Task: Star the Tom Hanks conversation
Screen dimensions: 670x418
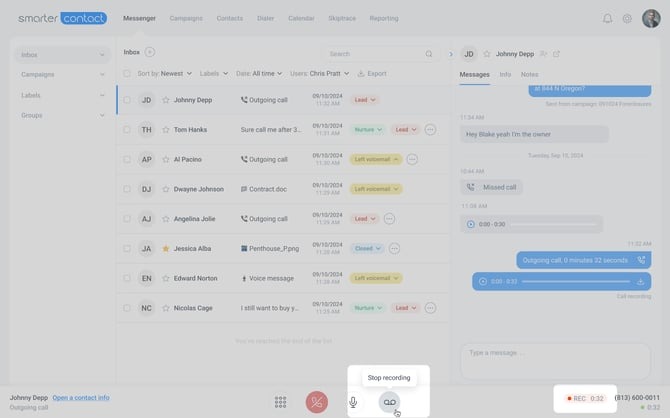Action: (x=166, y=129)
